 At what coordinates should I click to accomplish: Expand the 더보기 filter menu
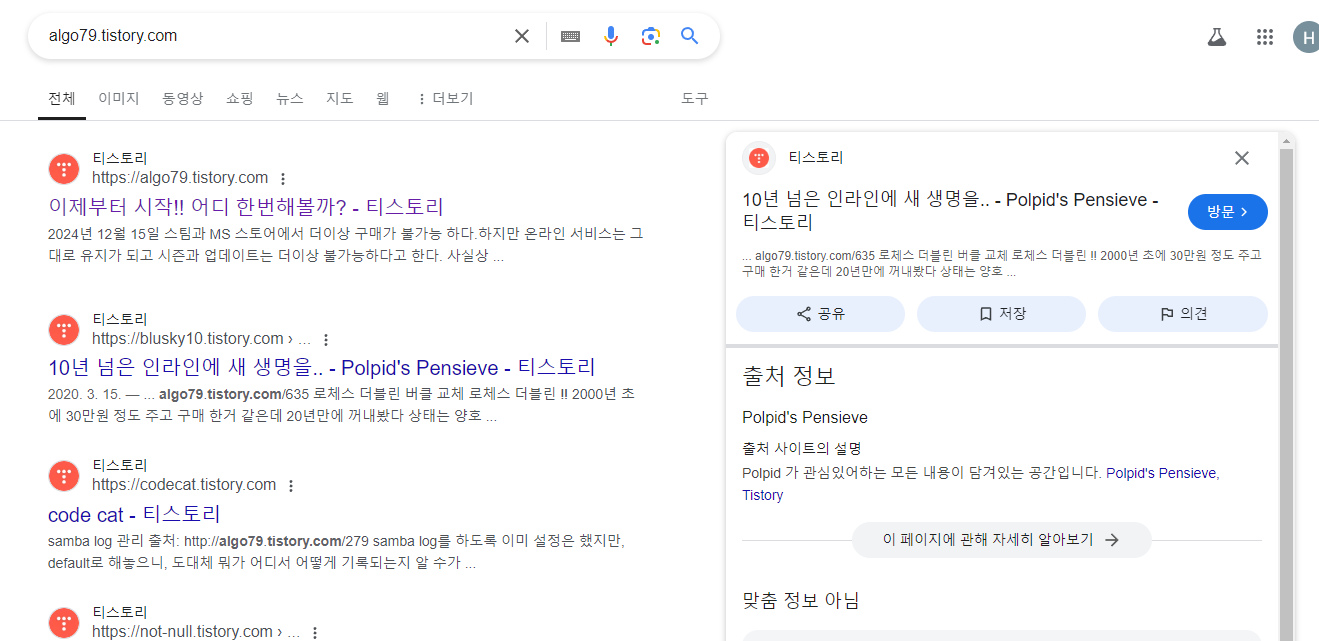point(445,98)
